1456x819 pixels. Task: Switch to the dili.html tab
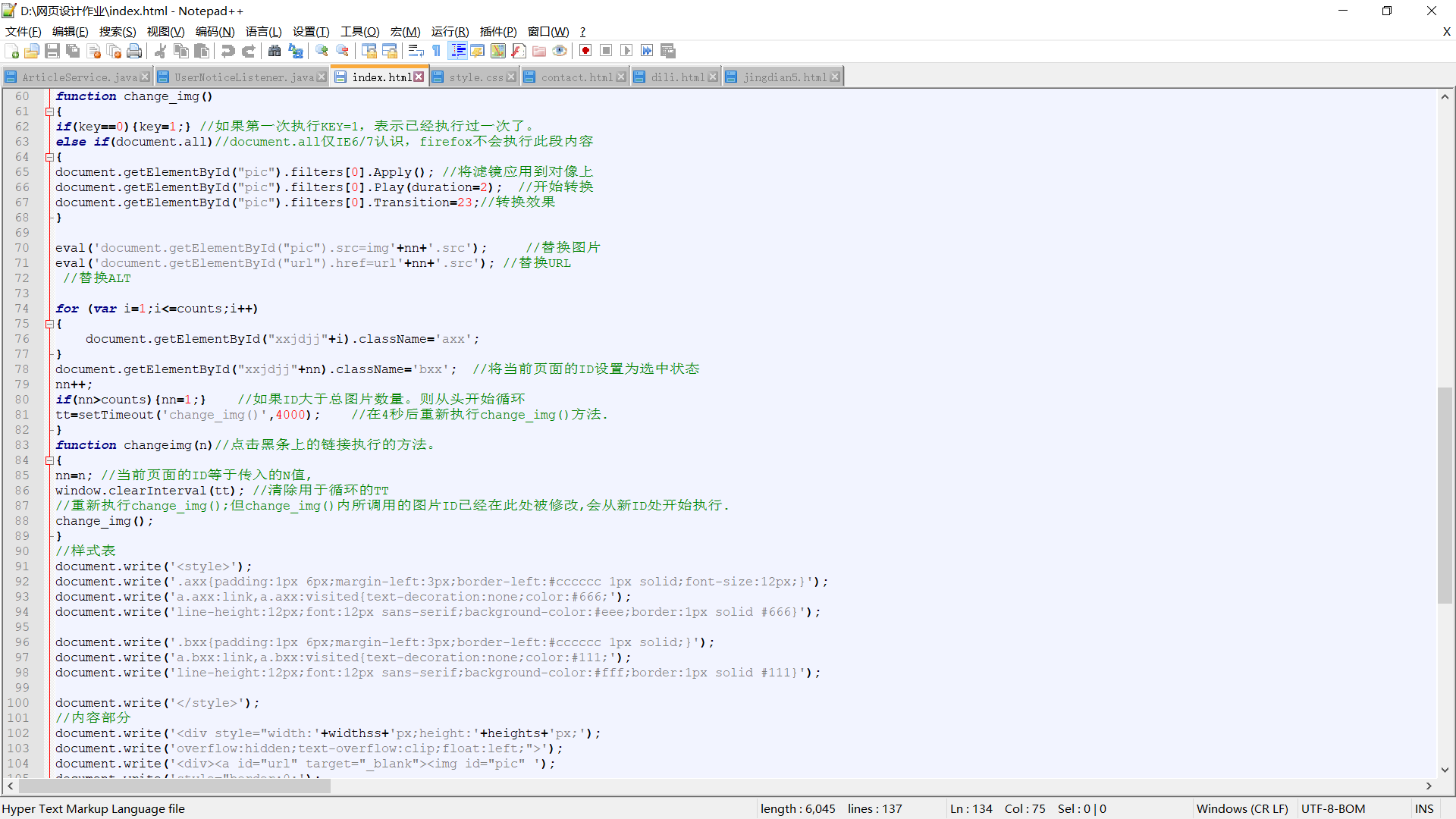pos(677,77)
